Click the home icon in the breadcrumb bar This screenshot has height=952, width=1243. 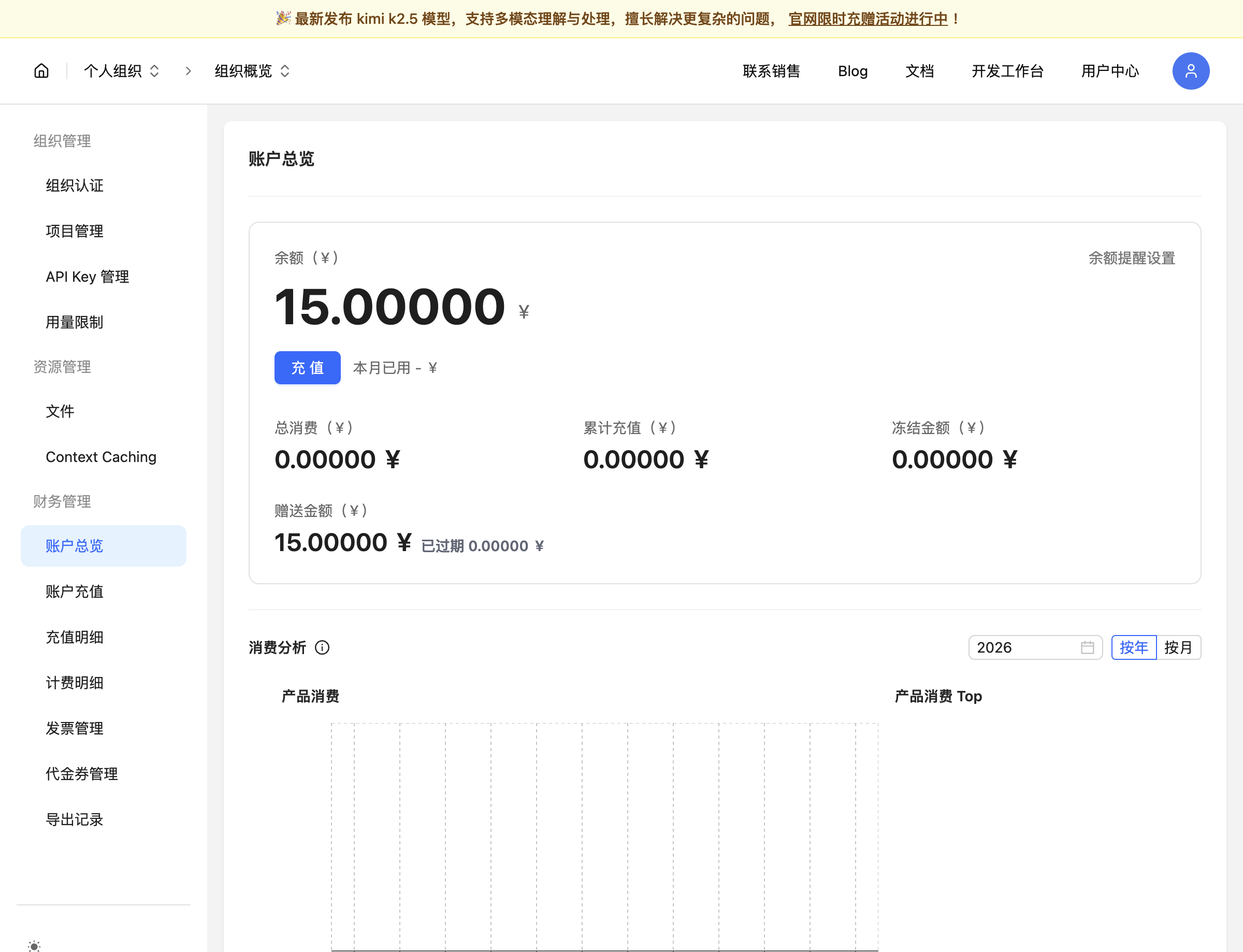[x=42, y=71]
